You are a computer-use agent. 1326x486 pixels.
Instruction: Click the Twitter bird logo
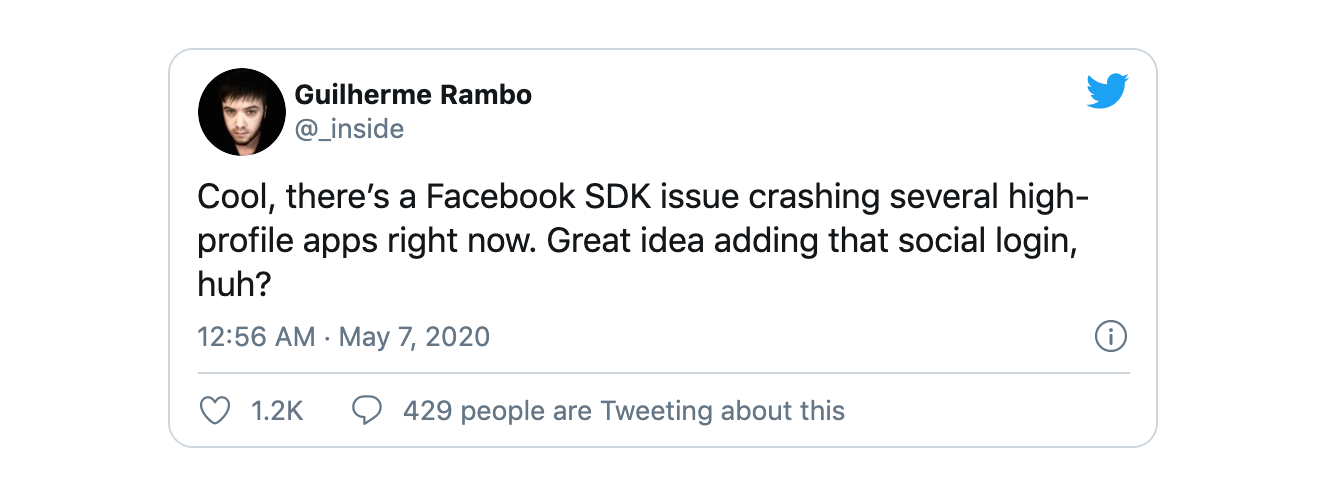pyautogui.click(x=1108, y=91)
